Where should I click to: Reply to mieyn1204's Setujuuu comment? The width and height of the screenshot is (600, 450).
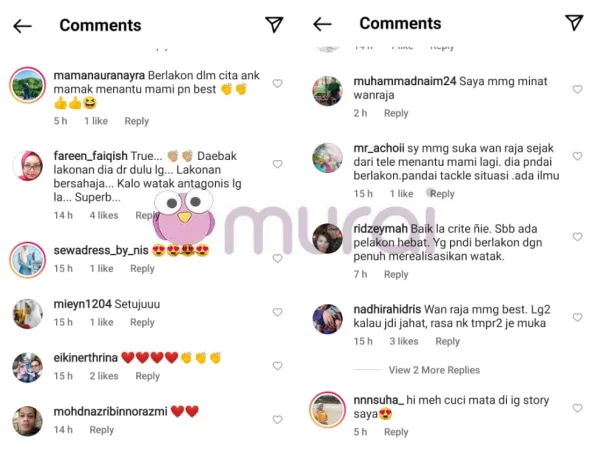pos(142,322)
